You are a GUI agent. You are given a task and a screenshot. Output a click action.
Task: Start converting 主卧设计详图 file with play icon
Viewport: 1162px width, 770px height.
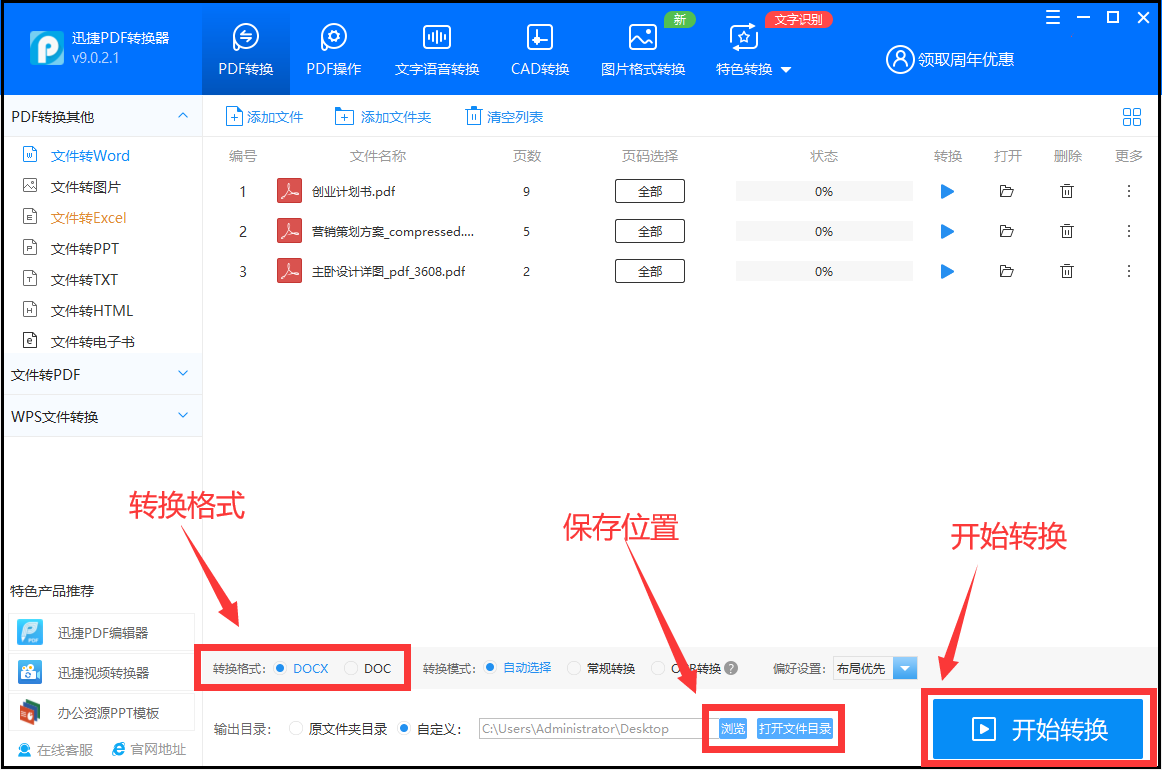coord(947,271)
